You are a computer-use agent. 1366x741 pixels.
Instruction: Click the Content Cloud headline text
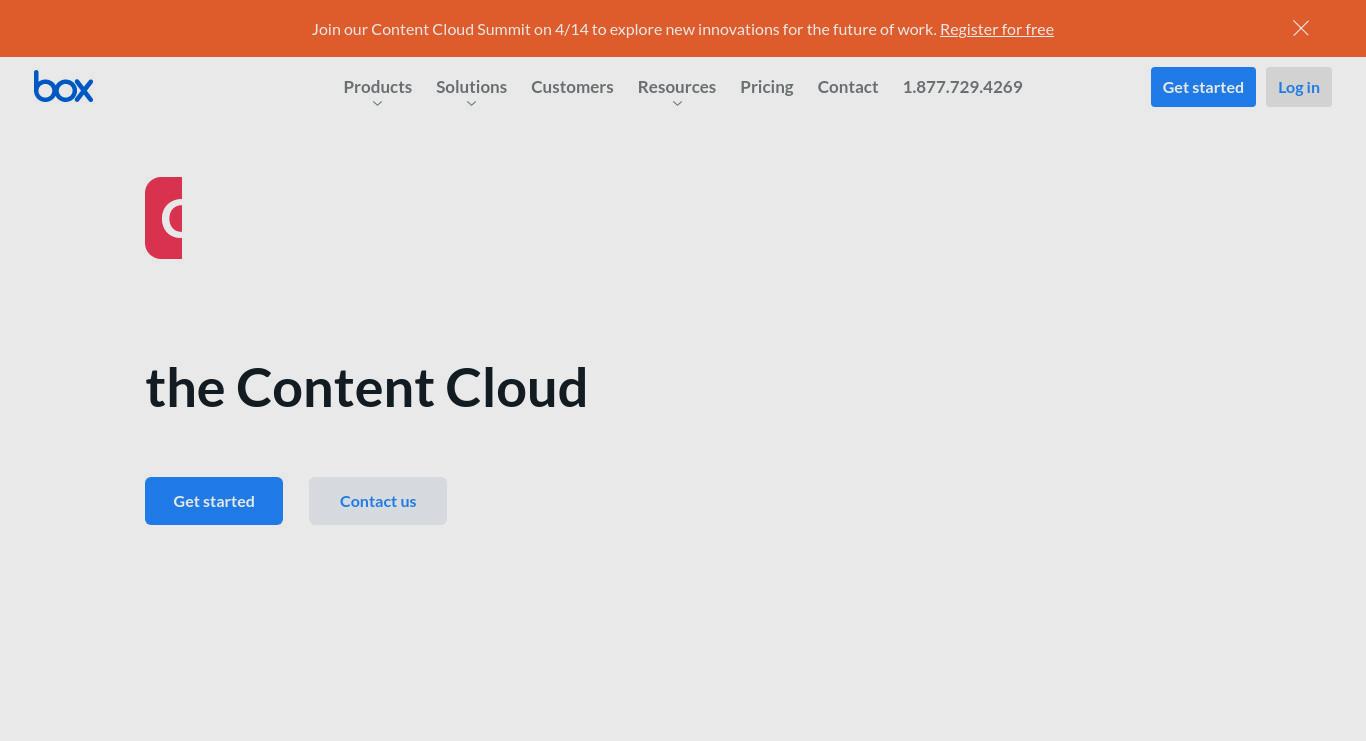[x=366, y=387]
